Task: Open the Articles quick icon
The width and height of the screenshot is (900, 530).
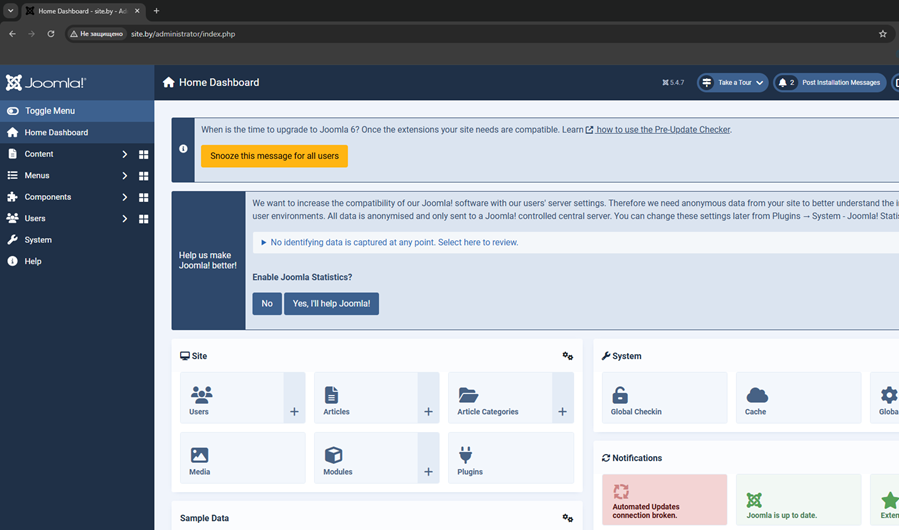Action: (x=366, y=398)
